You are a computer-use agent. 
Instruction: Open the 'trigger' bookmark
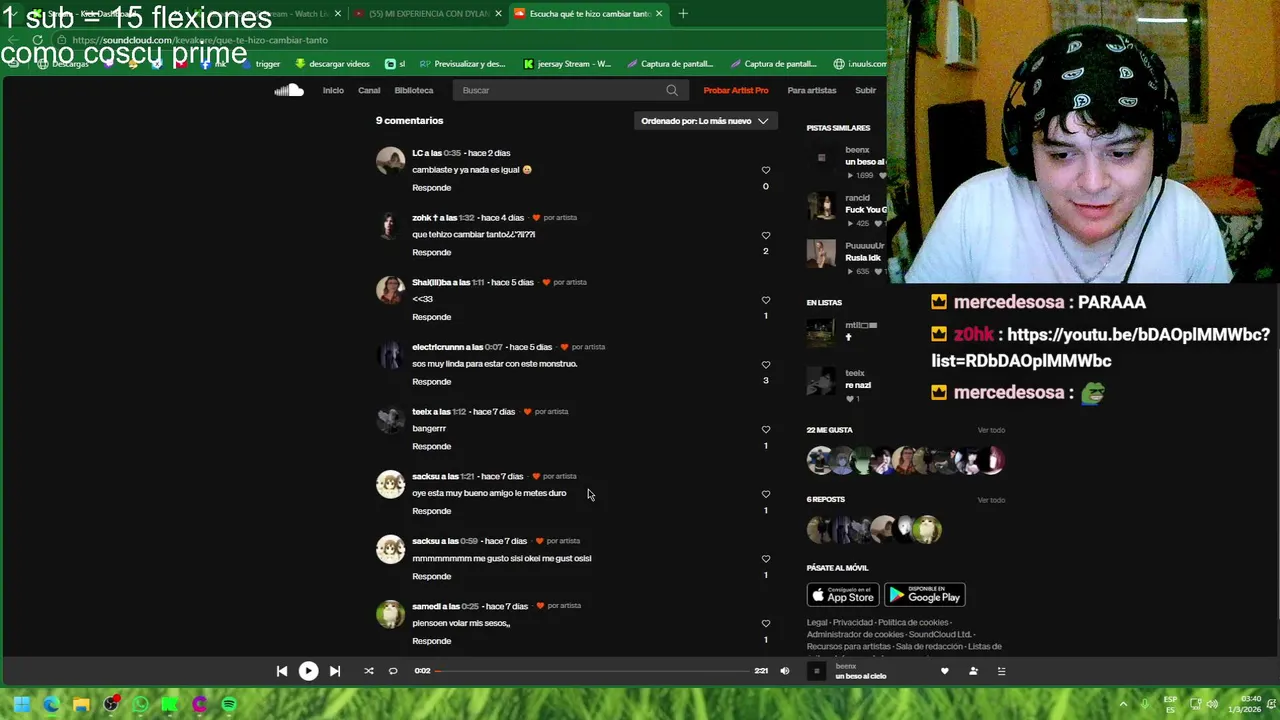coord(260,64)
